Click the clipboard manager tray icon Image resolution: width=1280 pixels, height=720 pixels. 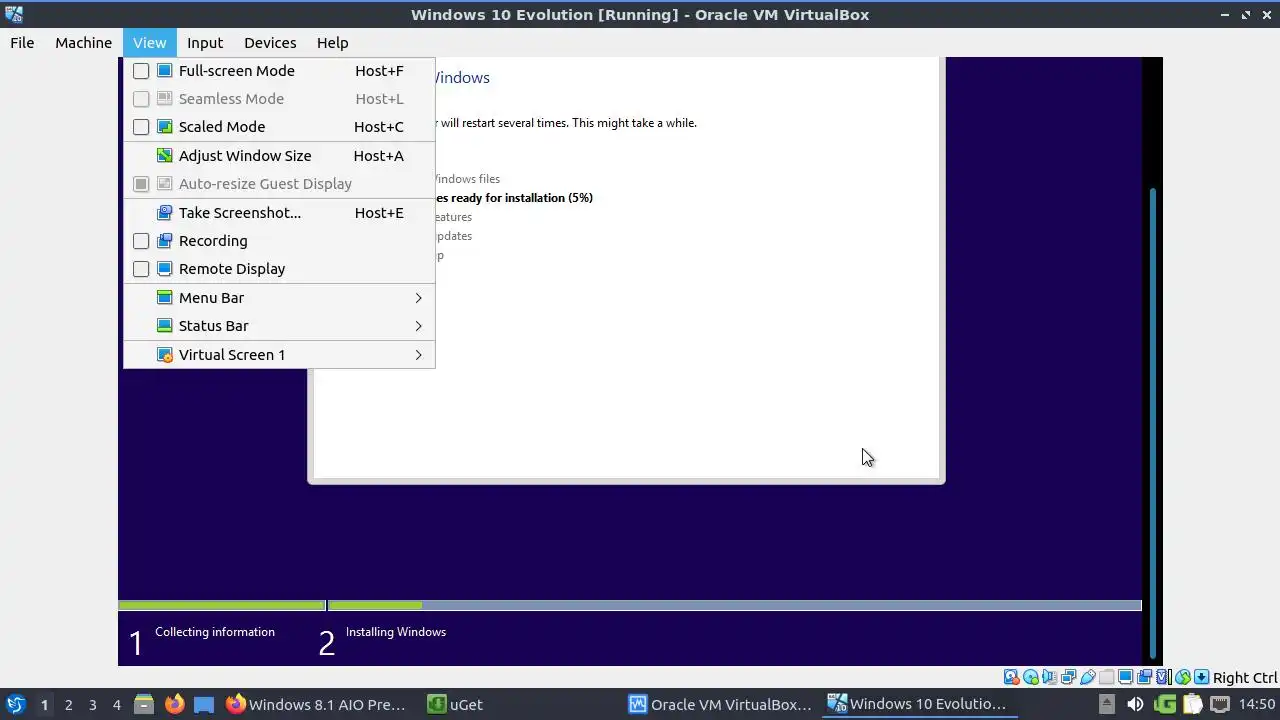pyautogui.click(x=1193, y=704)
